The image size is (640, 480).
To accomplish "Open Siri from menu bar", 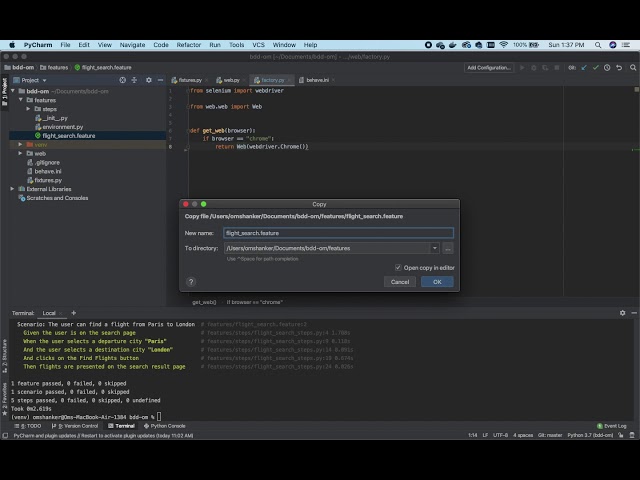I will [x=613, y=45].
